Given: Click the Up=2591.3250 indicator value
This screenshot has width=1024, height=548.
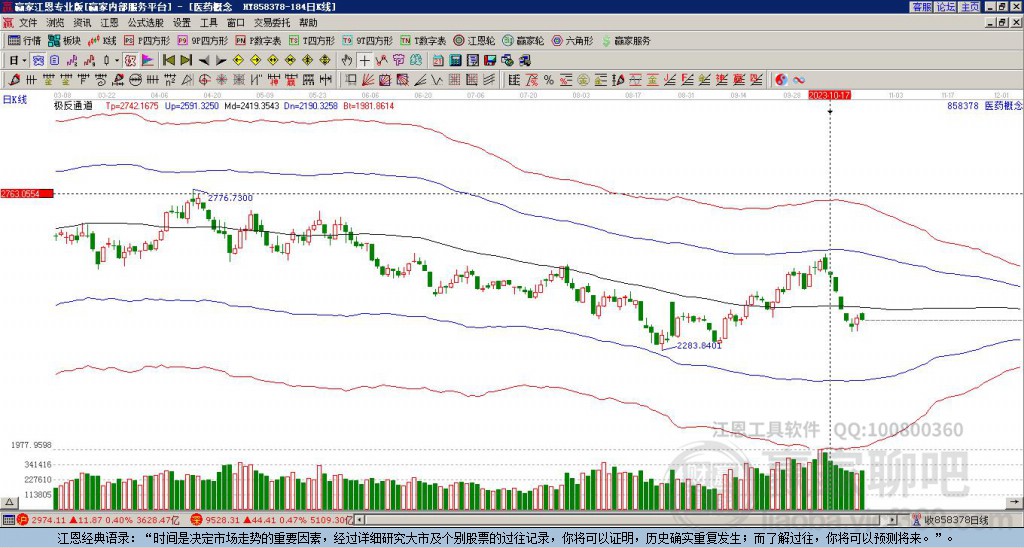Looking at the screenshot, I should pos(191,105).
